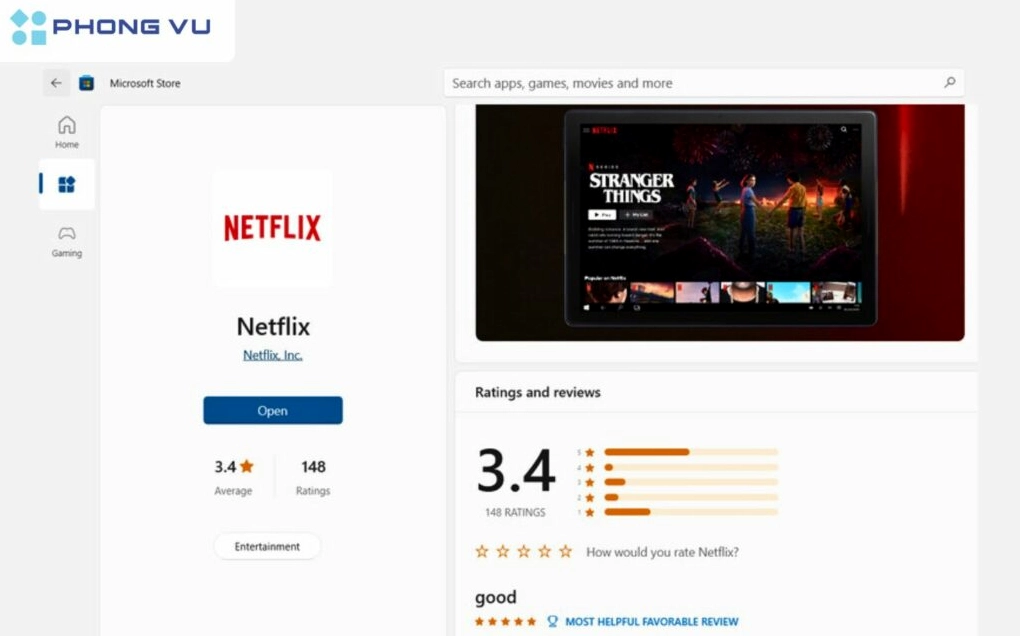1020x636 pixels.
Task: Click the 5-star rating distribution bar
Action: click(690, 452)
